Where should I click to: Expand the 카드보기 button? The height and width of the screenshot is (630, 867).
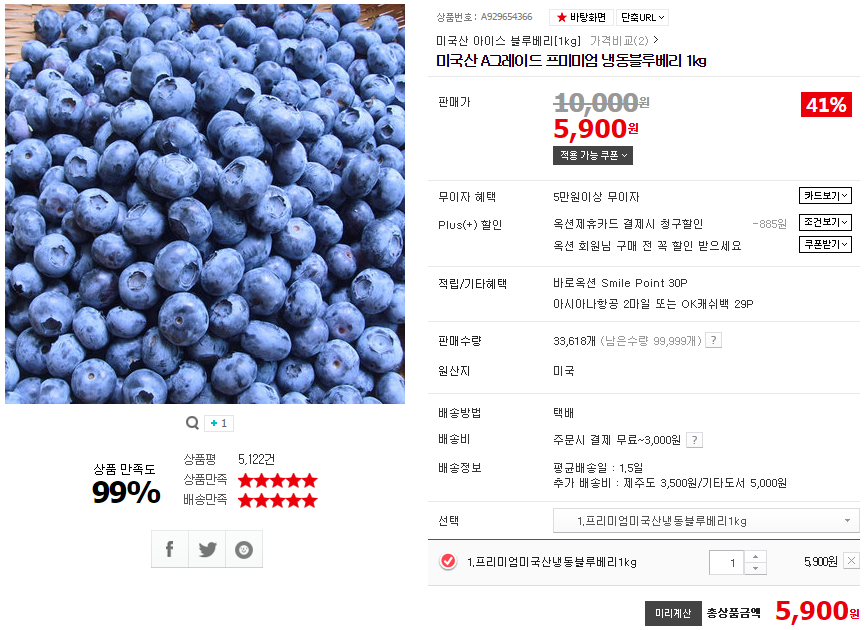click(x=825, y=195)
